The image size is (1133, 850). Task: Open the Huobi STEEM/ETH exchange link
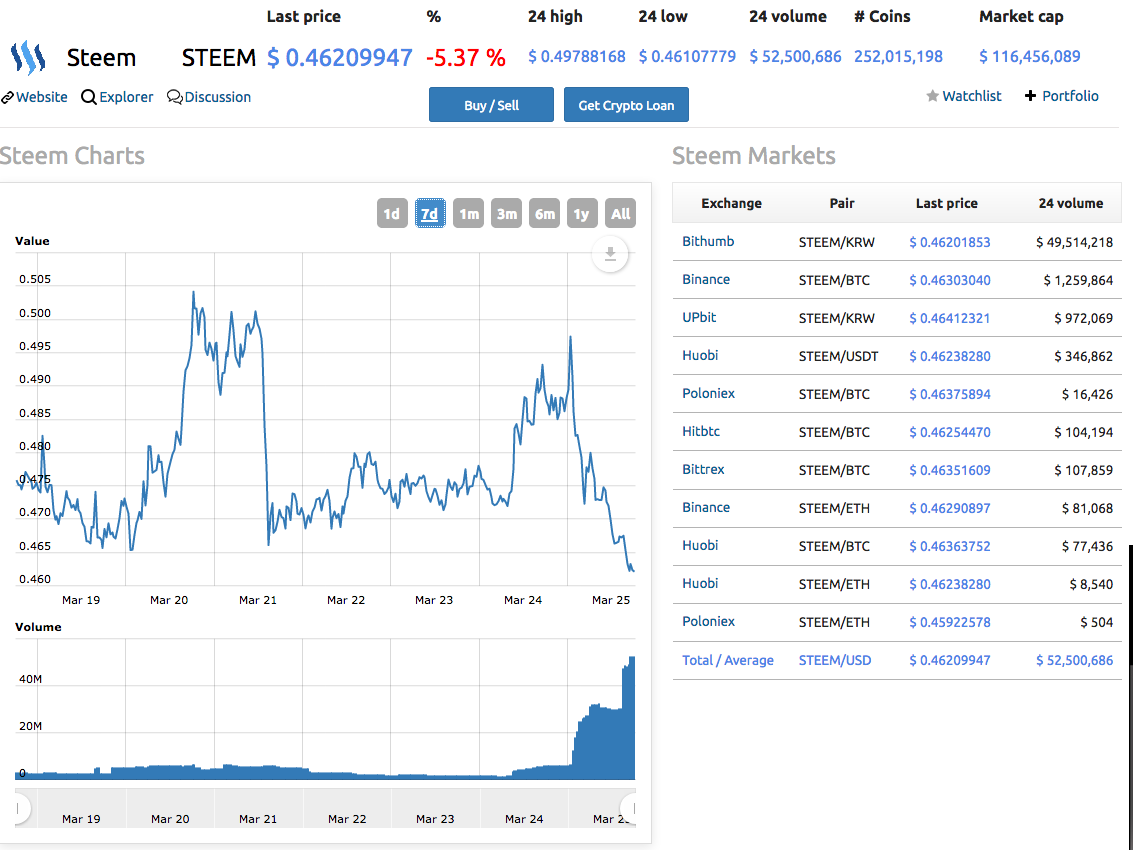click(x=700, y=583)
